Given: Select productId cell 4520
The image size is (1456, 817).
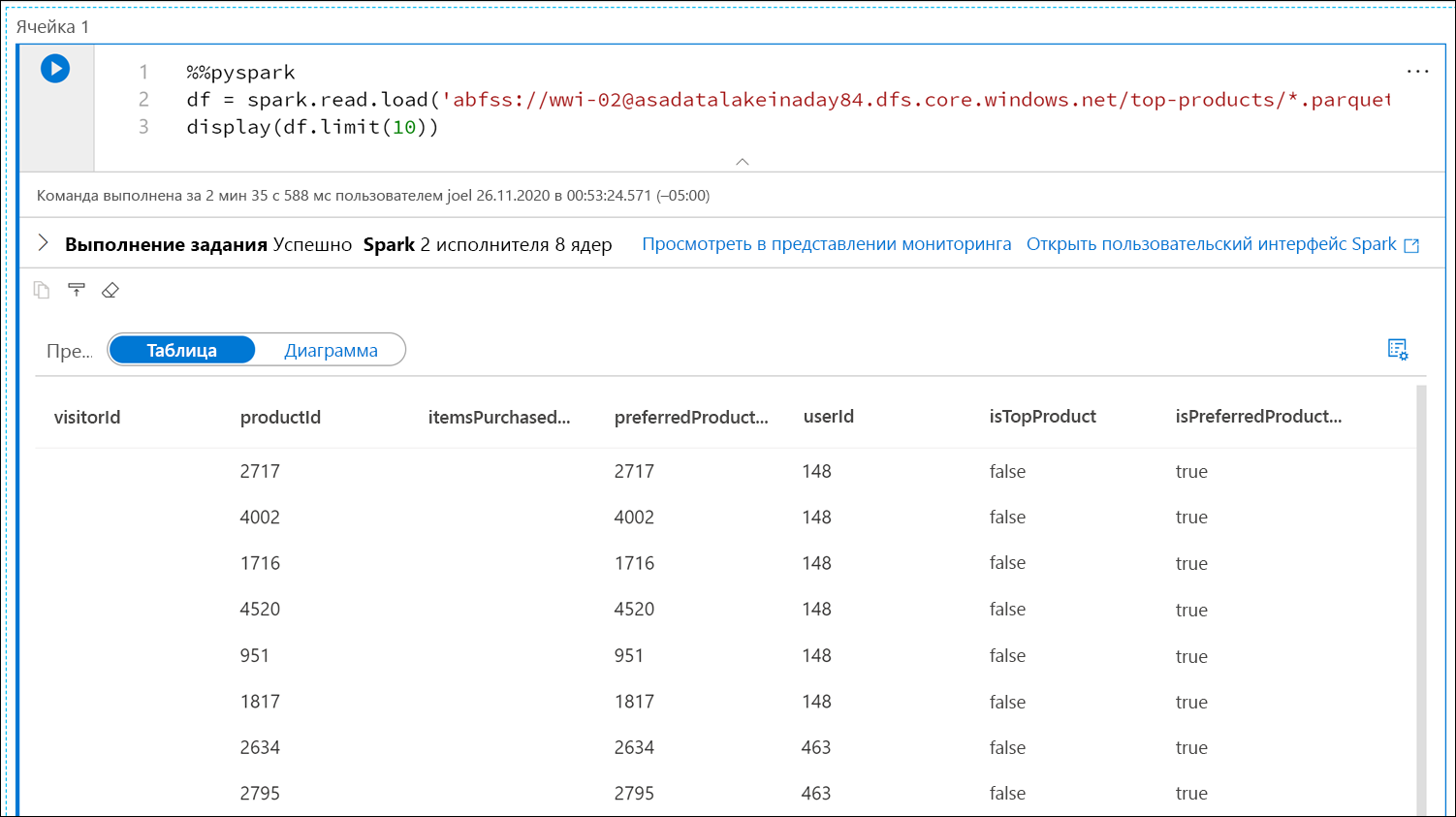Looking at the screenshot, I should pyautogui.click(x=260, y=610).
